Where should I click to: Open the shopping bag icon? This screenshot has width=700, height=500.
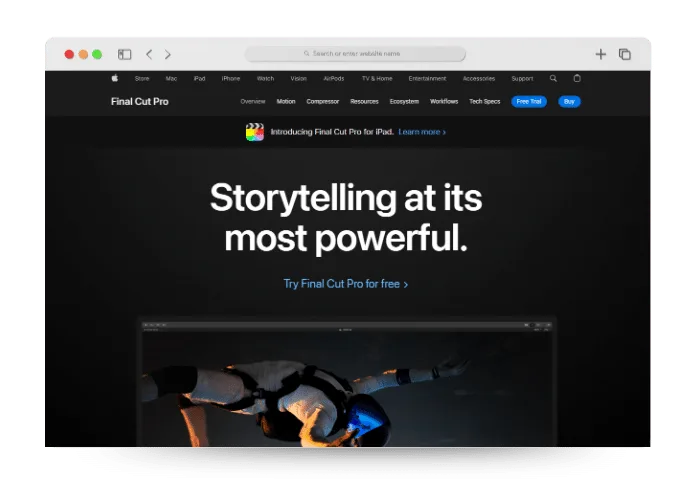[x=577, y=78]
